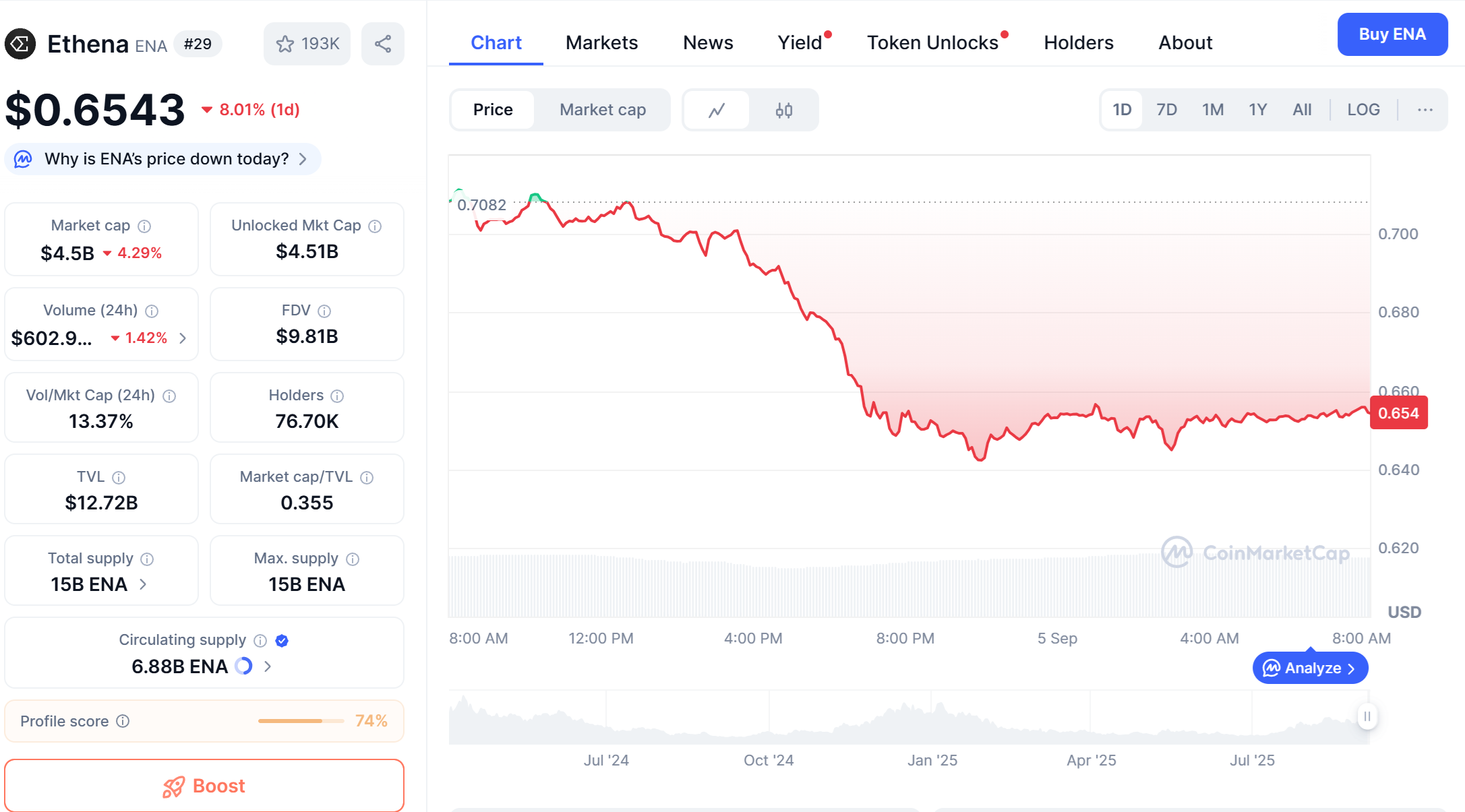Click the verified badge beside Circulating supply
This screenshot has width=1465, height=812.
pyautogui.click(x=282, y=641)
